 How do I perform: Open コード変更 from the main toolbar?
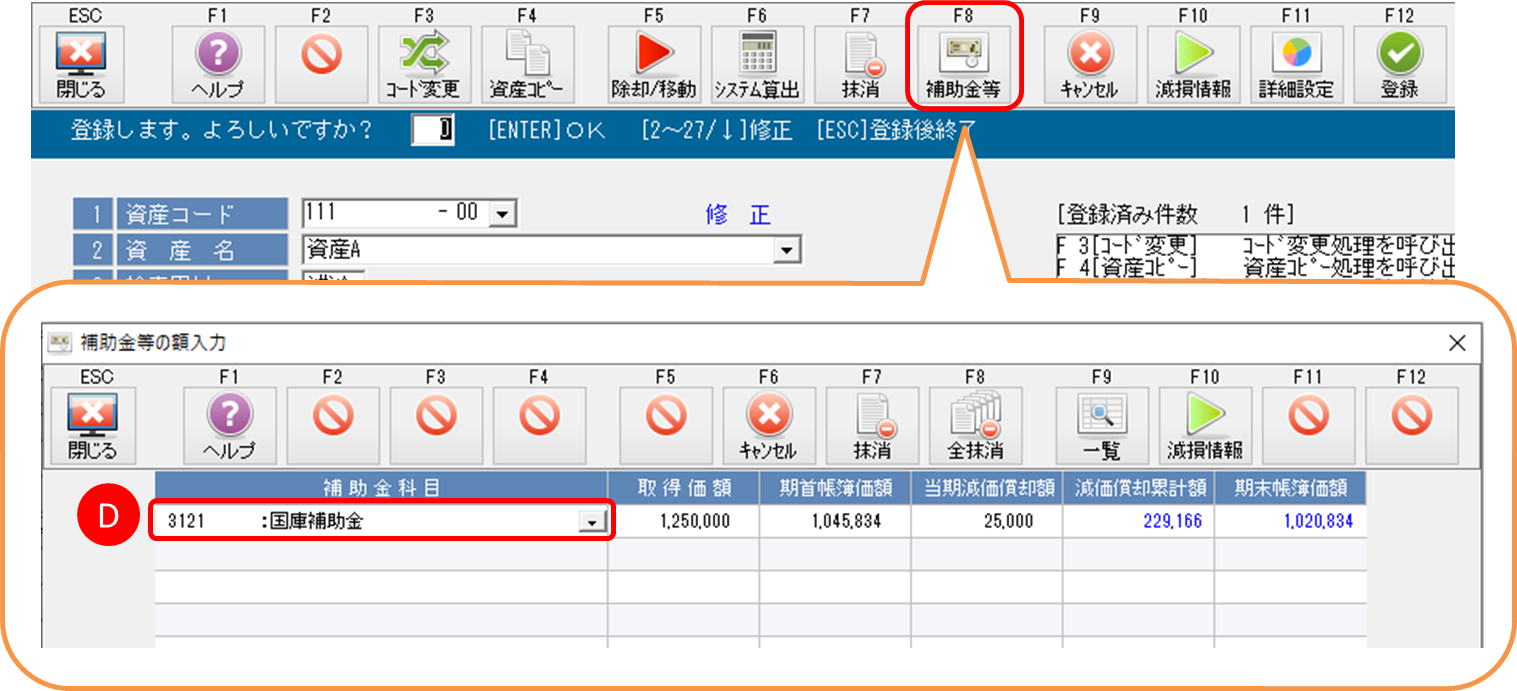coord(423,64)
